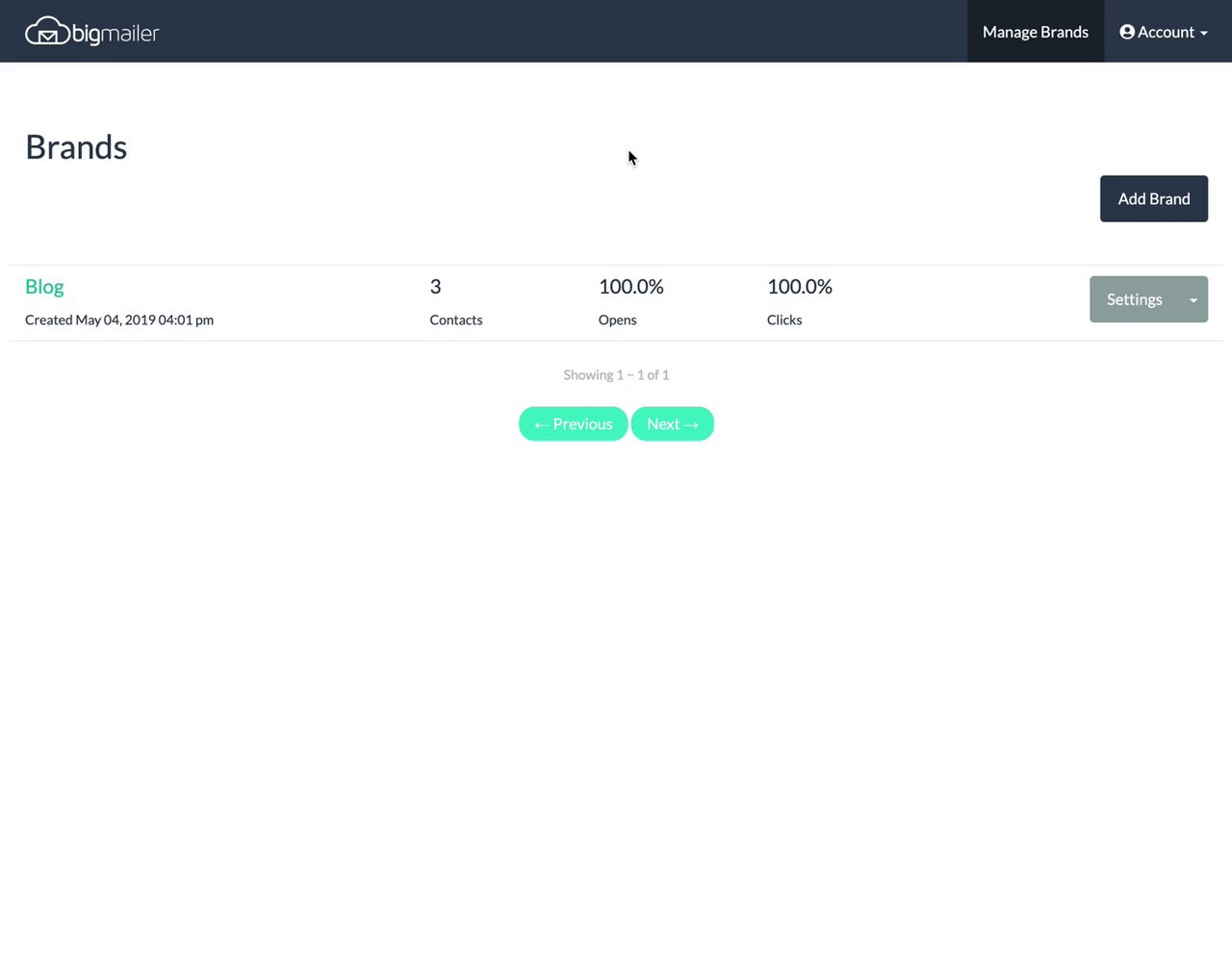
Task: Click the 100.0% Clicks value
Action: [800, 287]
